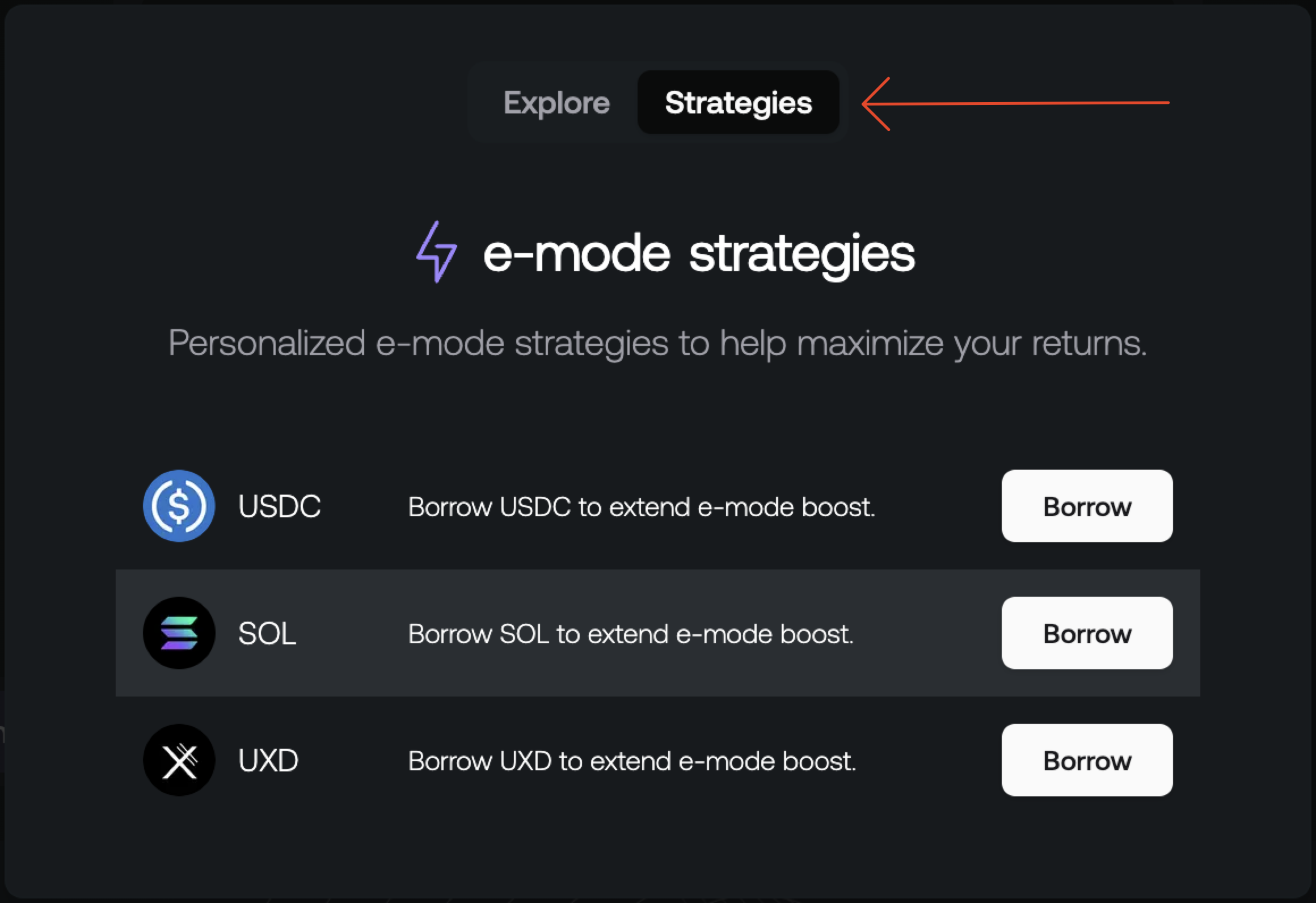The width and height of the screenshot is (1316, 903).
Task: Click Borrow for USDC
Action: pyautogui.click(x=1086, y=507)
